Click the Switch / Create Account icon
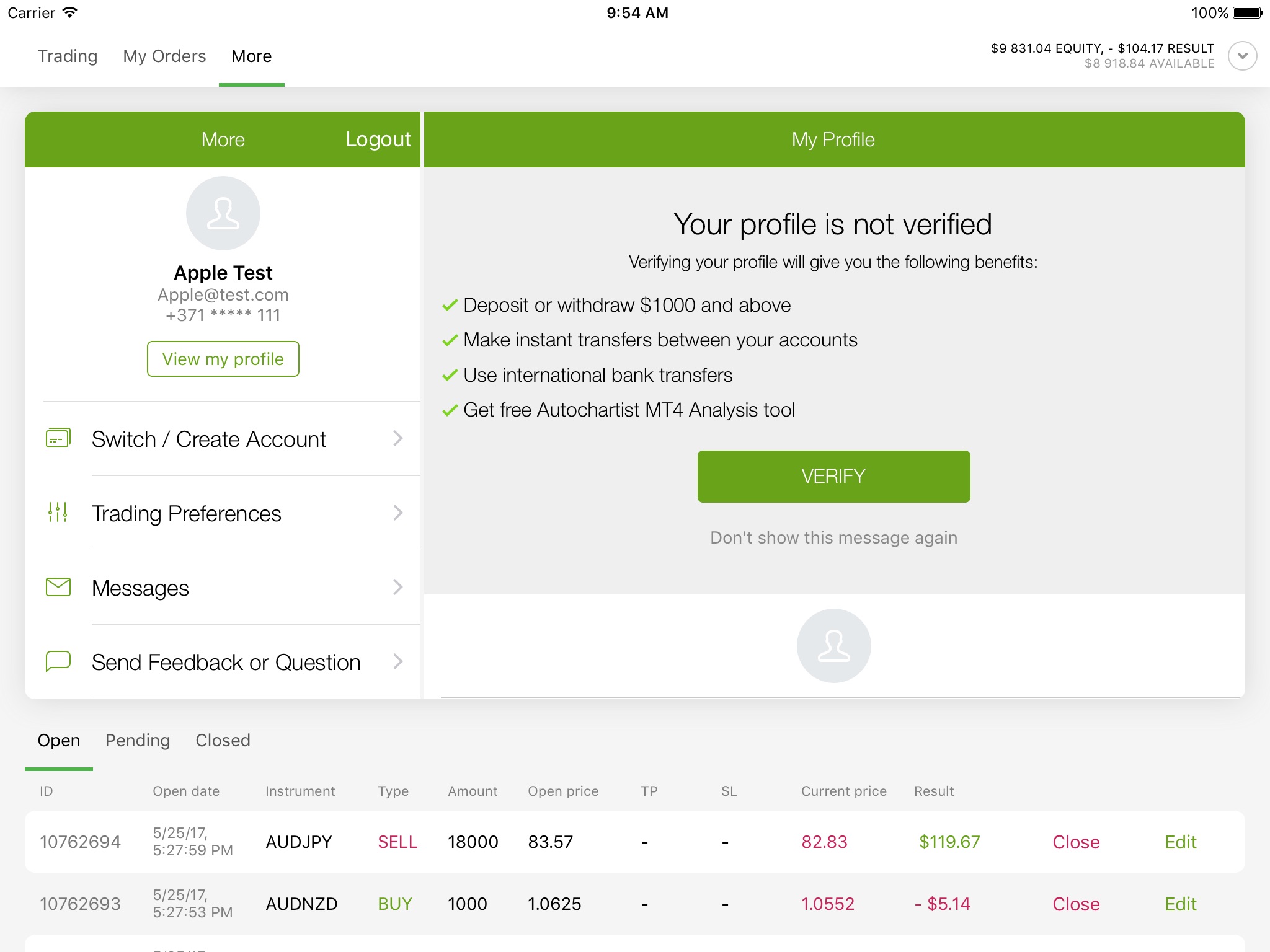Image resolution: width=1270 pixels, height=952 pixels. click(57, 438)
